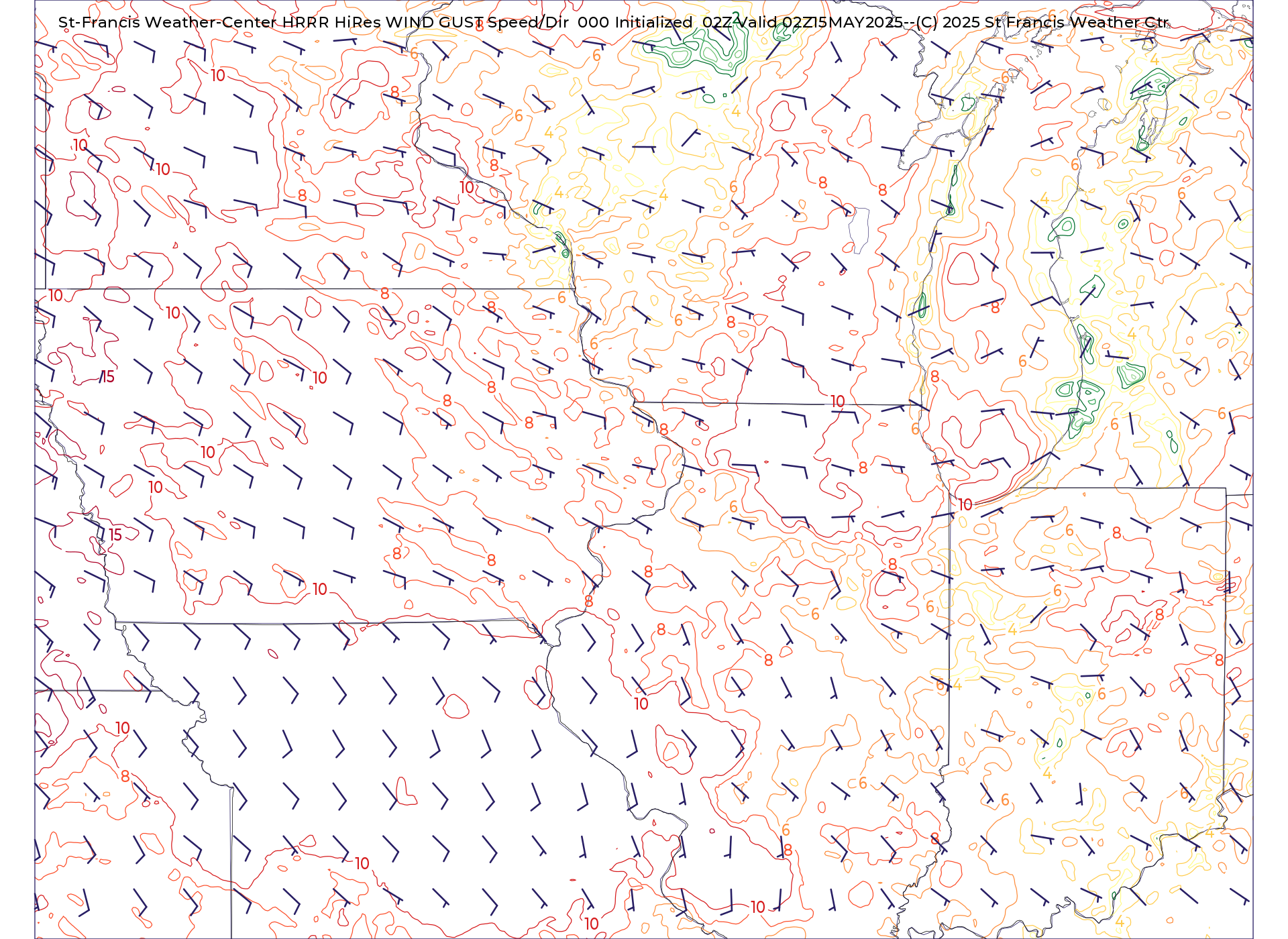Click the green '2' contour label
The image size is (1288, 939).
coord(736,17)
